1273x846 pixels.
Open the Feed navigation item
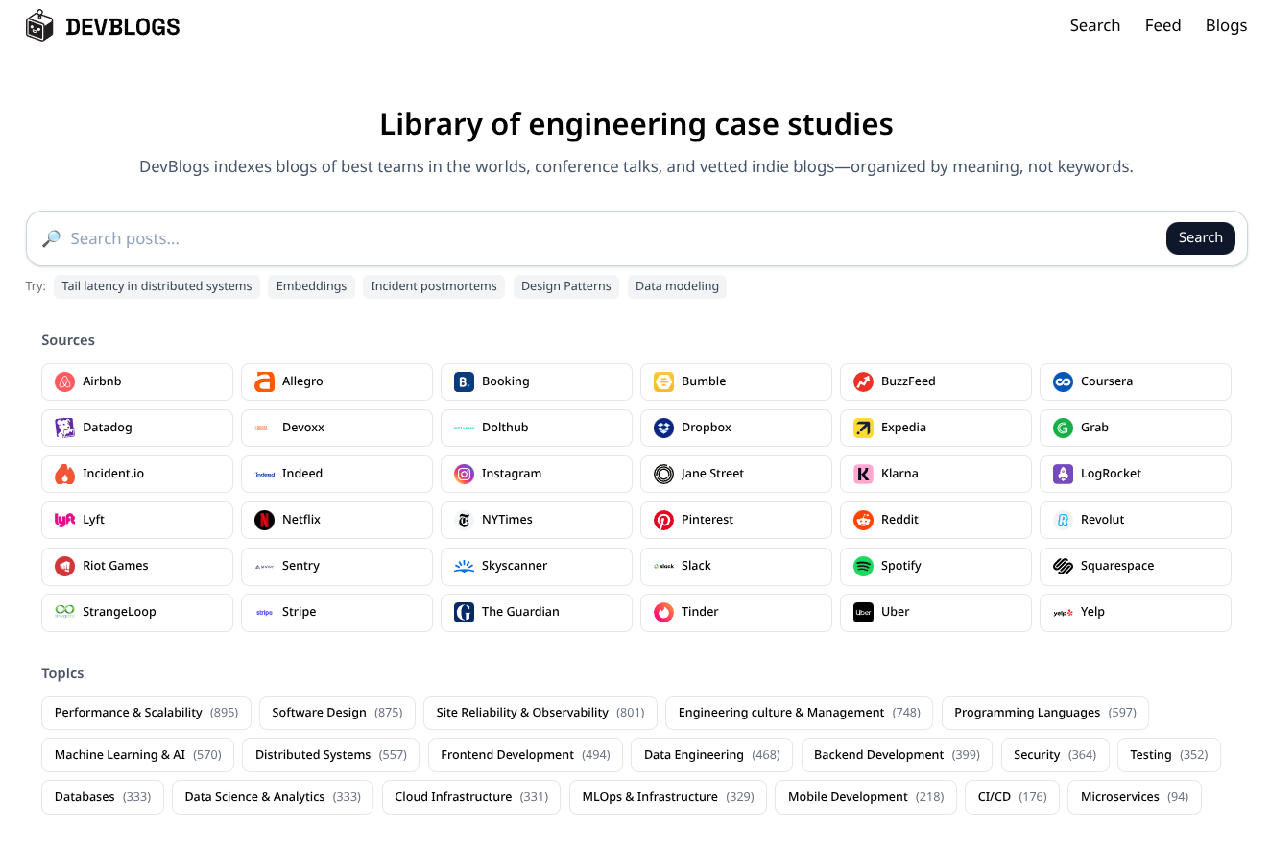pos(1162,25)
